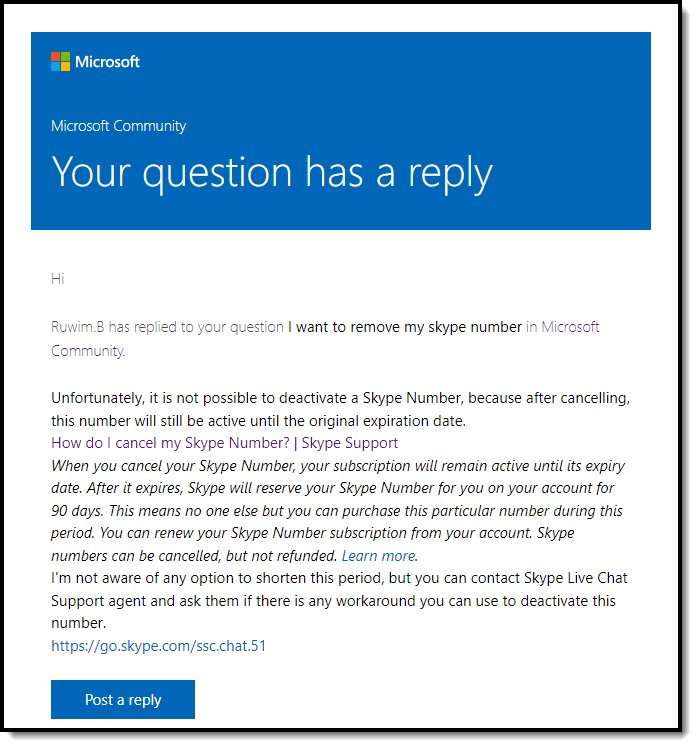
Task: Click the 'Hi' greeting text
Action: point(57,278)
